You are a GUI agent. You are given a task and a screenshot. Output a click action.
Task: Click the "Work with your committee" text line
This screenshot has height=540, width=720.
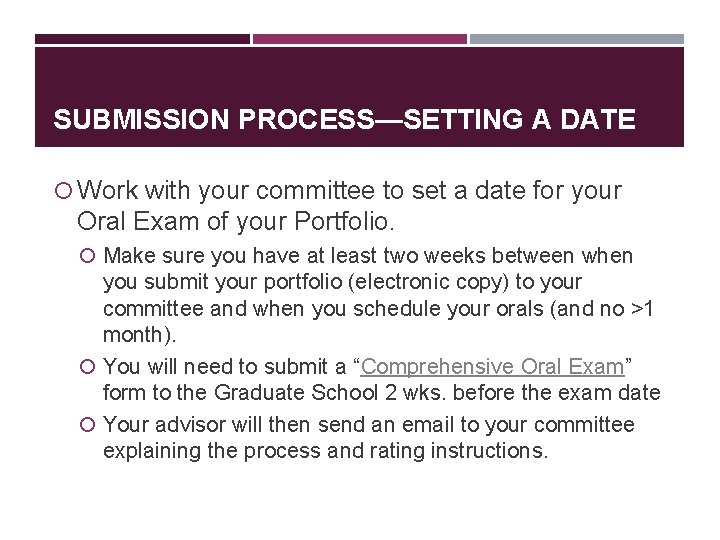coord(349,190)
